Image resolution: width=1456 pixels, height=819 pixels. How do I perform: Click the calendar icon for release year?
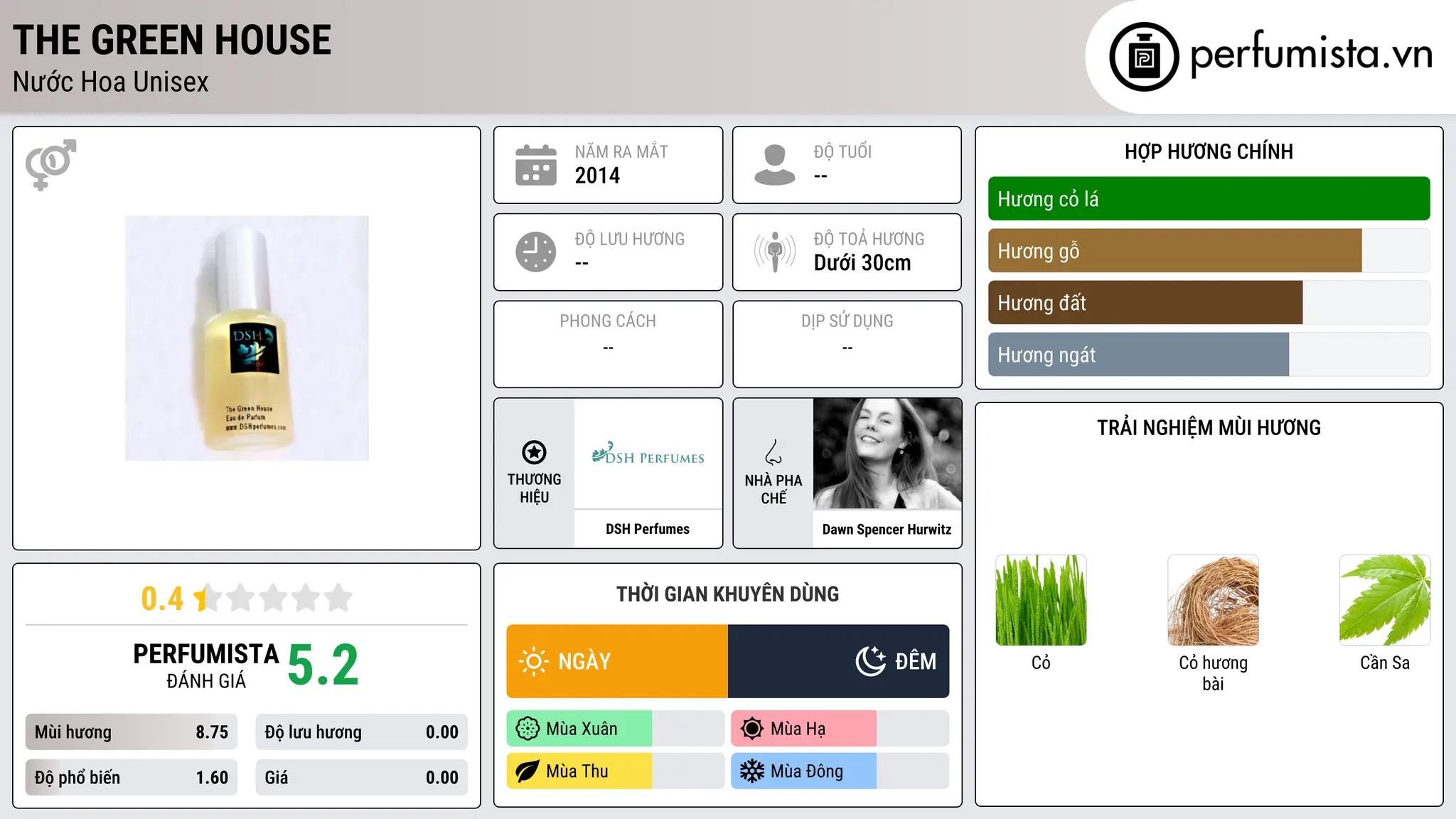[x=536, y=165]
